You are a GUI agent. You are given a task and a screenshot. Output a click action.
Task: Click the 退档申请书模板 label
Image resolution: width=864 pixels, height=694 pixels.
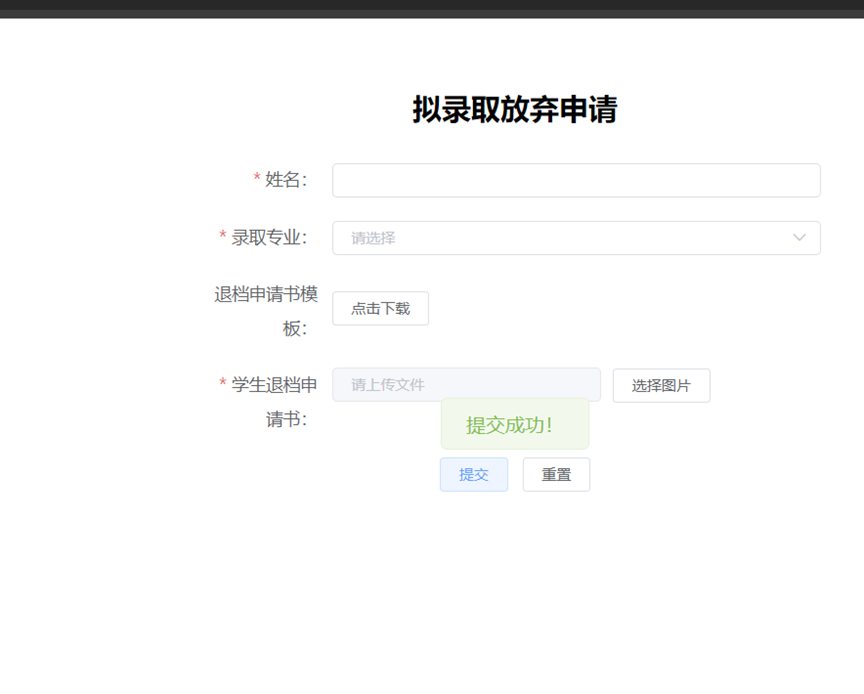(266, 311)
